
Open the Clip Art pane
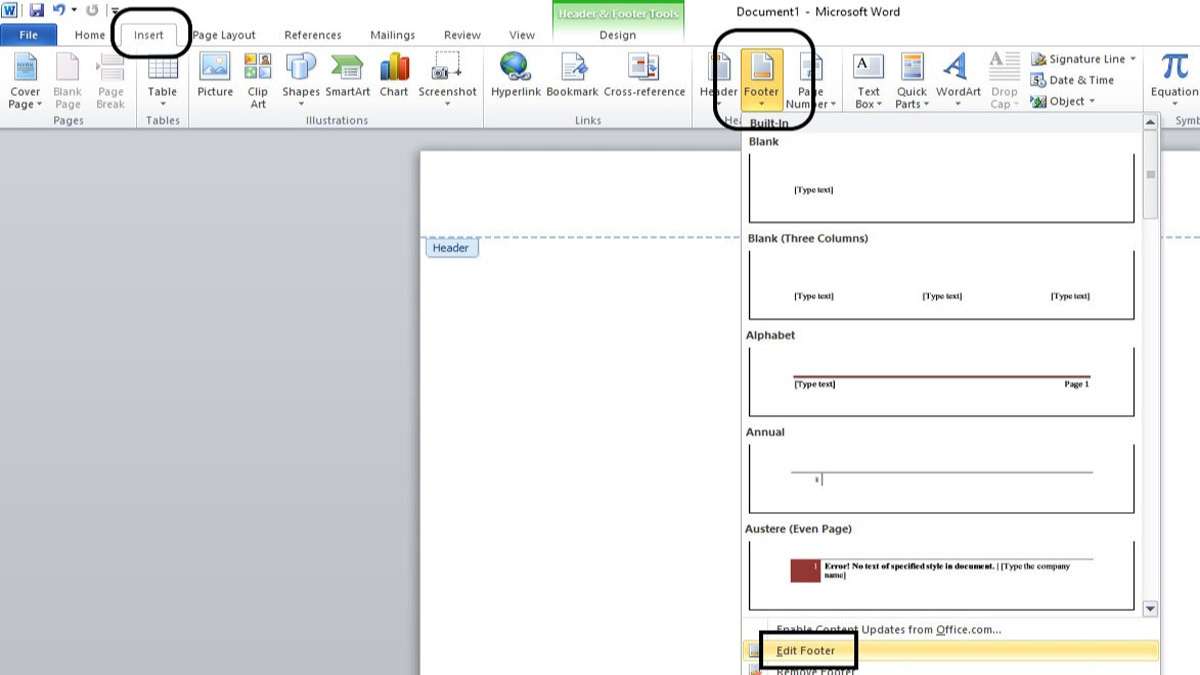point(257,80)
